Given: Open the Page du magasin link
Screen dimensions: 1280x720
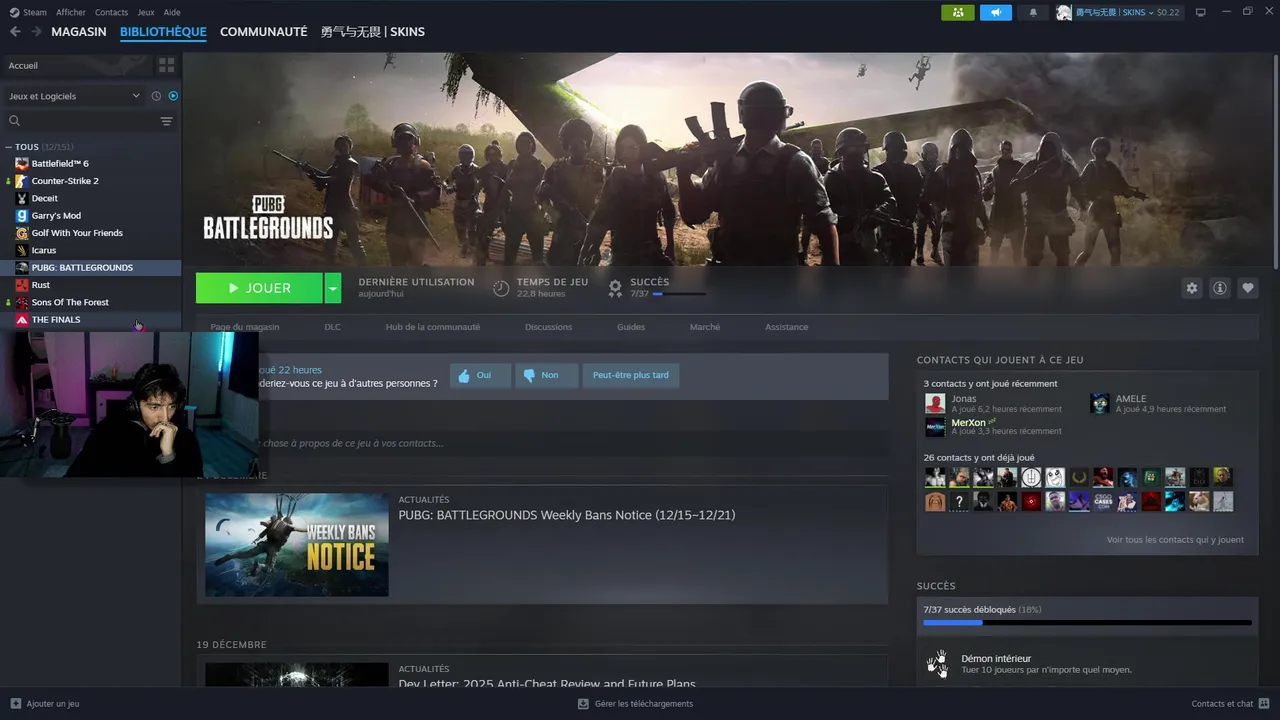Looking at the screenshot, I should pos(245,327).
